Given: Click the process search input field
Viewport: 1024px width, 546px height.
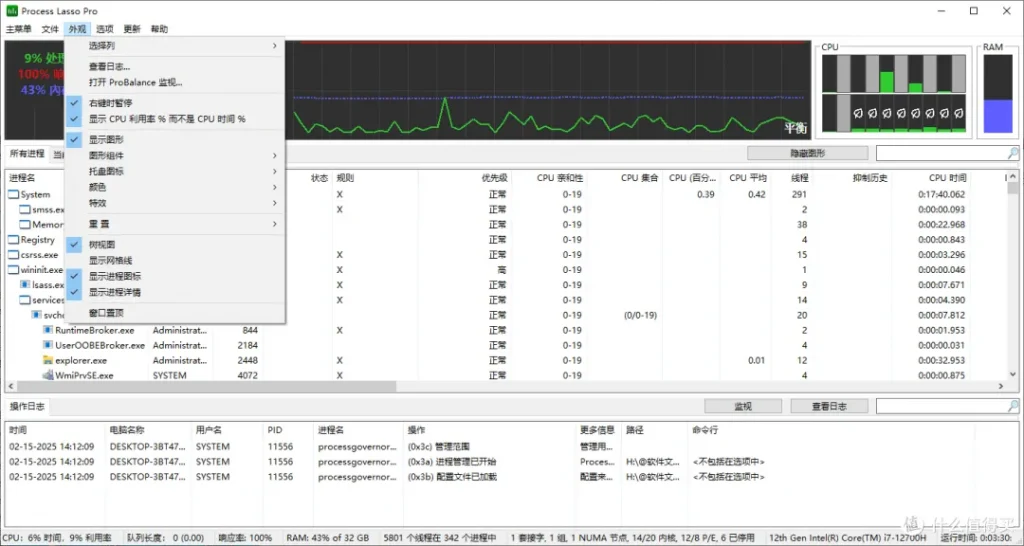Looking at the screenshot, I should [941, 153].
